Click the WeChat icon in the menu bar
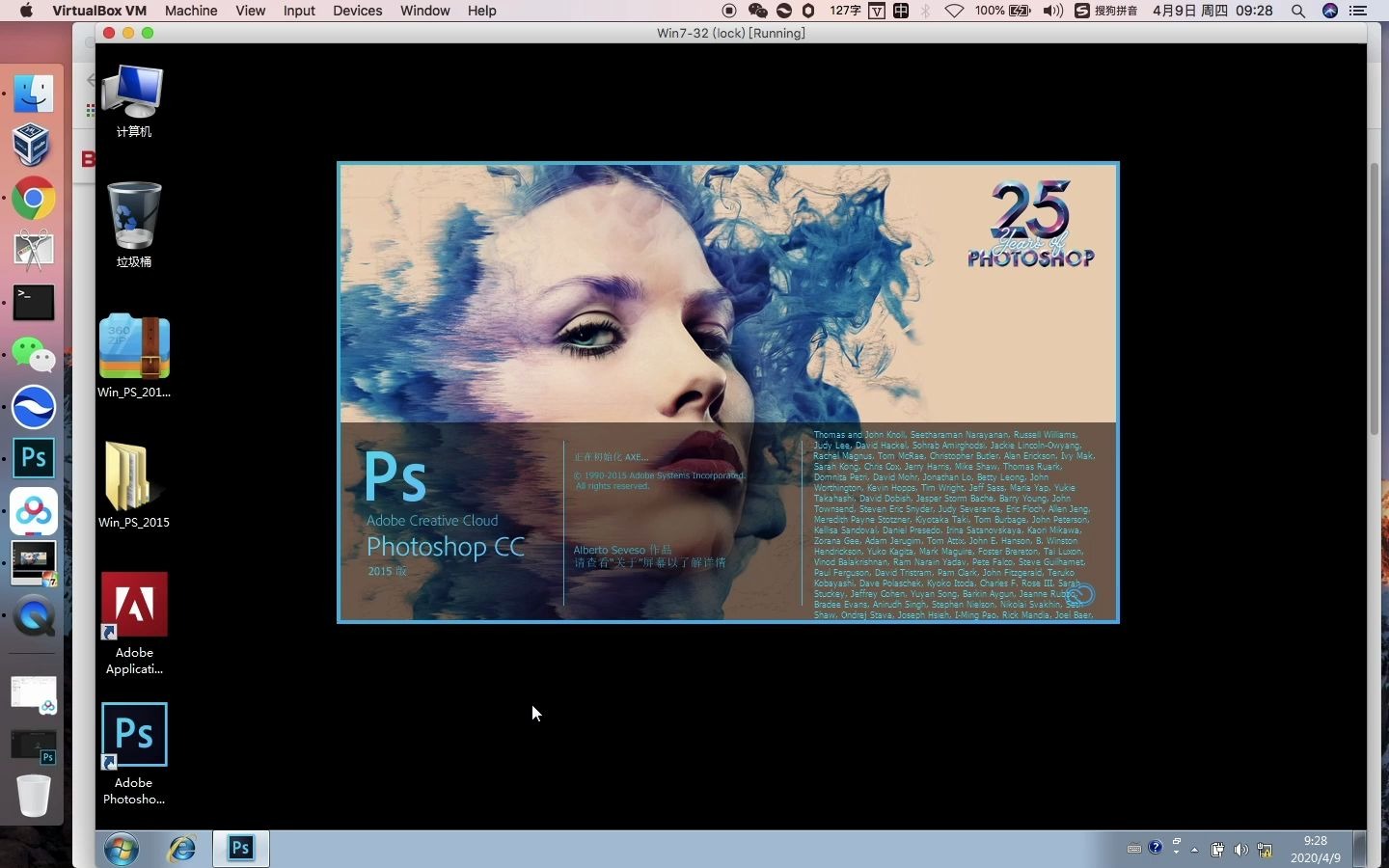Image resolution: width=1389 pixels, height=868 pixels. [x=757, y=11]
